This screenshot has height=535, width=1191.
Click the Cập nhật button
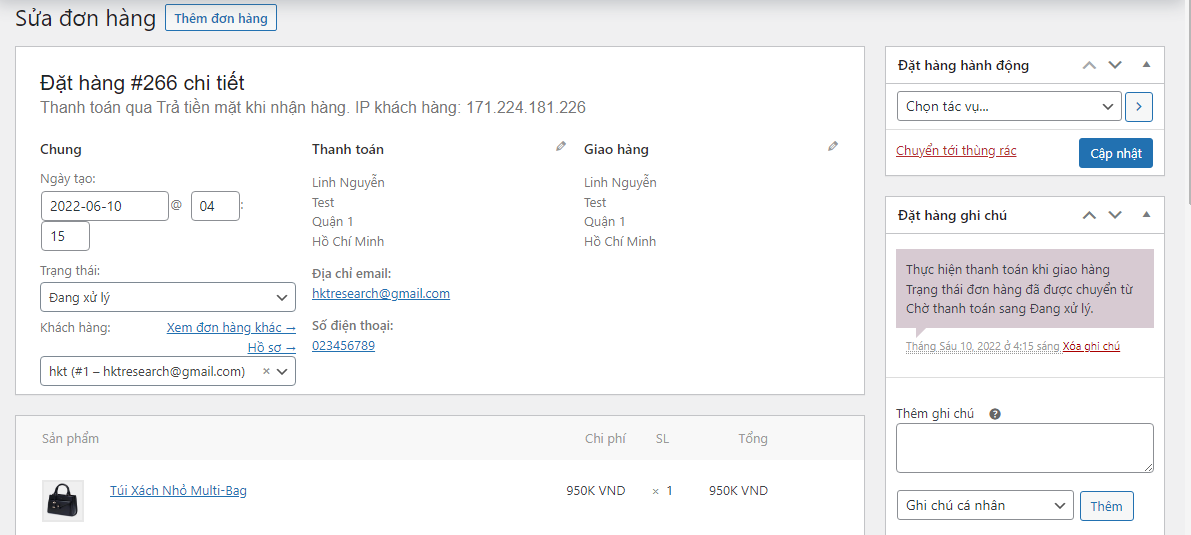point(1115,153)
